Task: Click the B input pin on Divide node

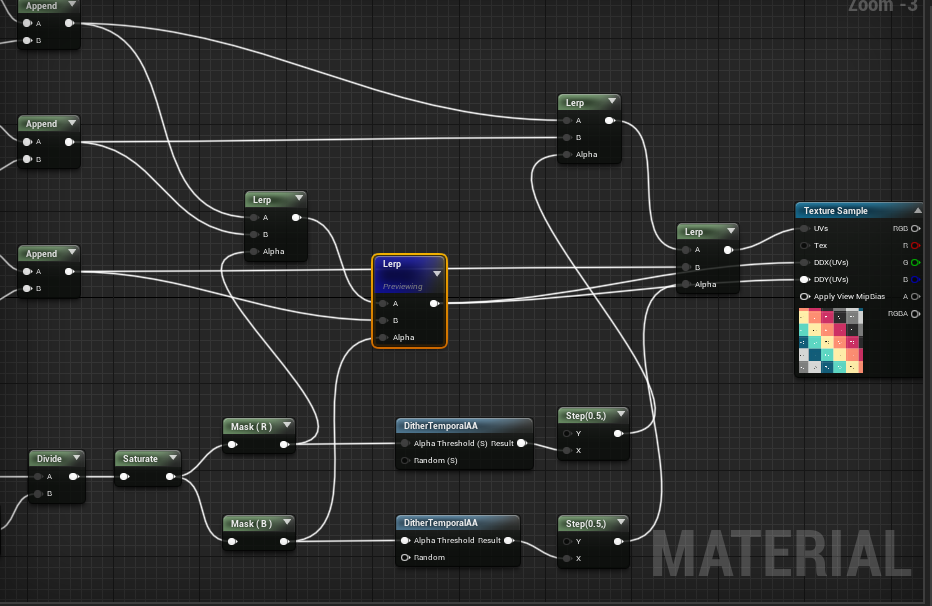Action: 38,493
